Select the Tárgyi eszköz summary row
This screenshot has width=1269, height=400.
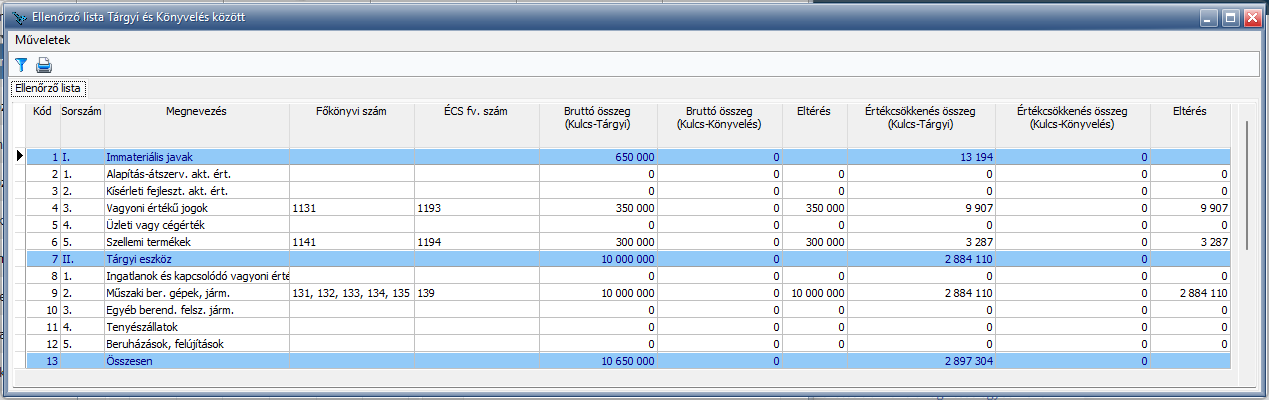628,259
